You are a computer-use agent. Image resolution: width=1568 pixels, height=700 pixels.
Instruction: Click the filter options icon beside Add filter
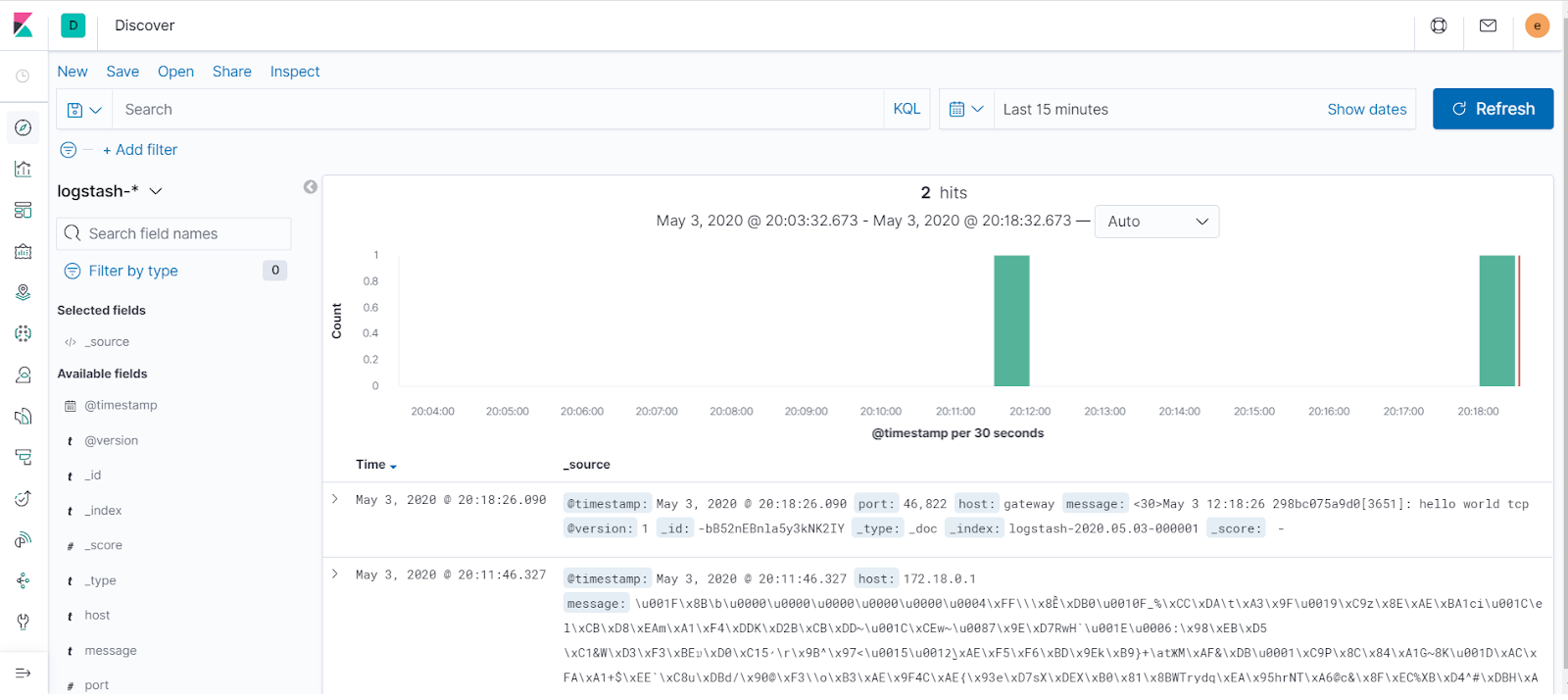click(69, 150)
